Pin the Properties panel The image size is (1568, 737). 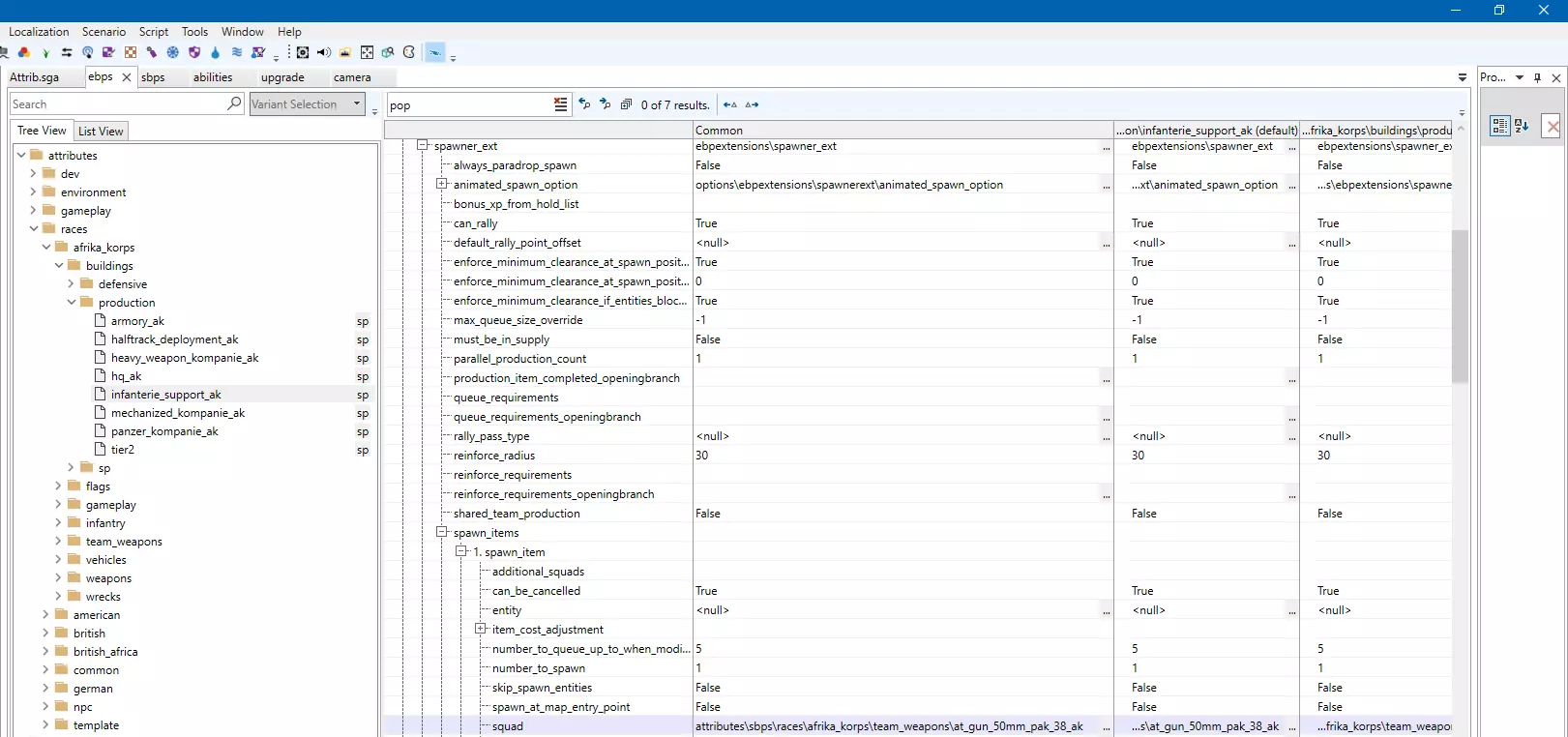pos(1537,77)
